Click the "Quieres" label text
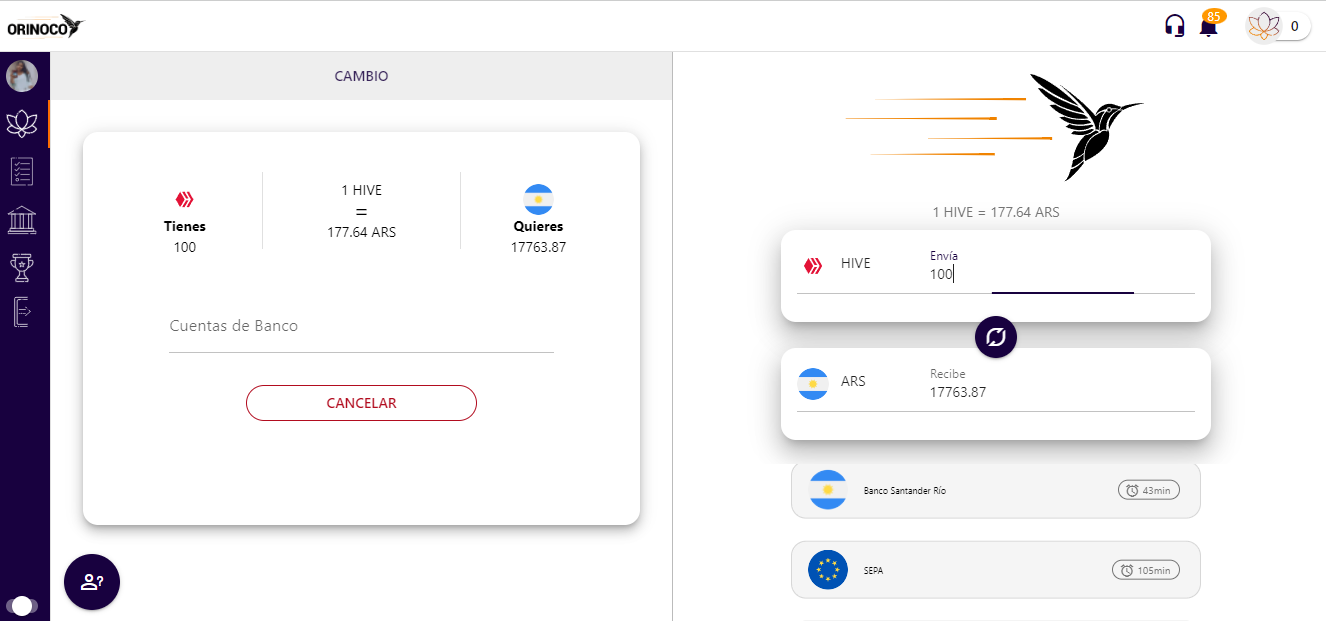Viewport: 1326px width, 621px height. (x=538, y=227)
